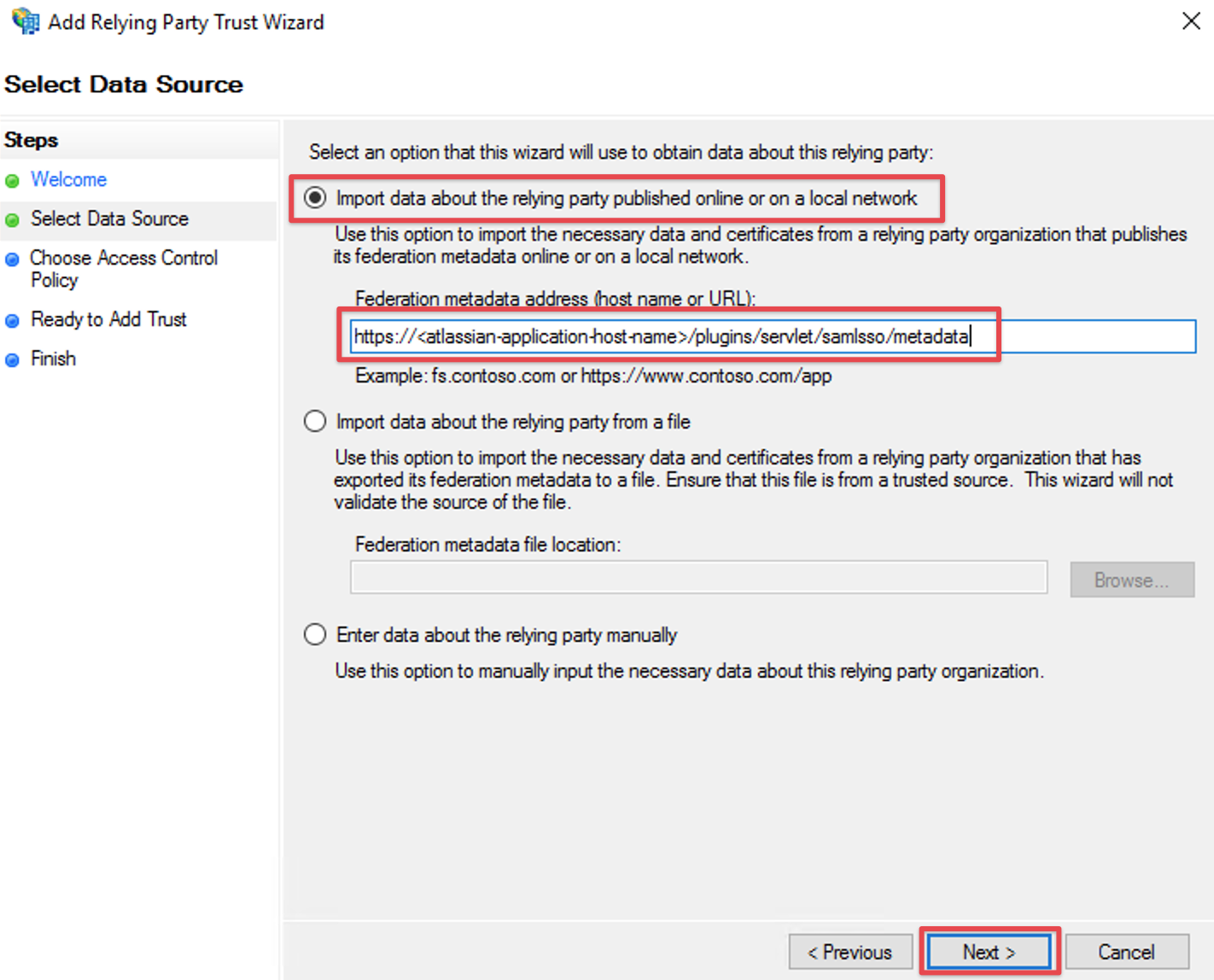This screenshot has height=980, width=1214.
Task: Open the Welcome step link
Action: (69, 179)
